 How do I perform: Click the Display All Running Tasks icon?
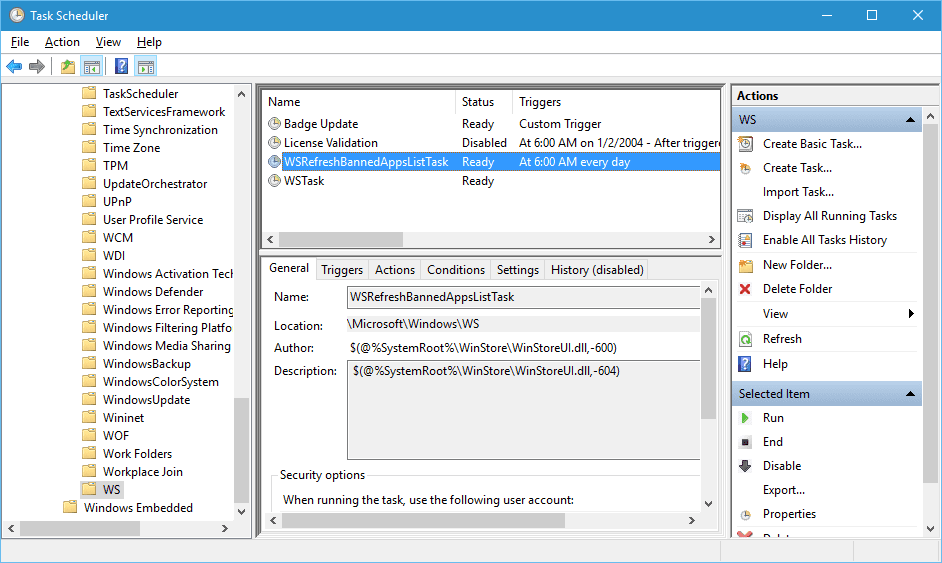(746, 216)
